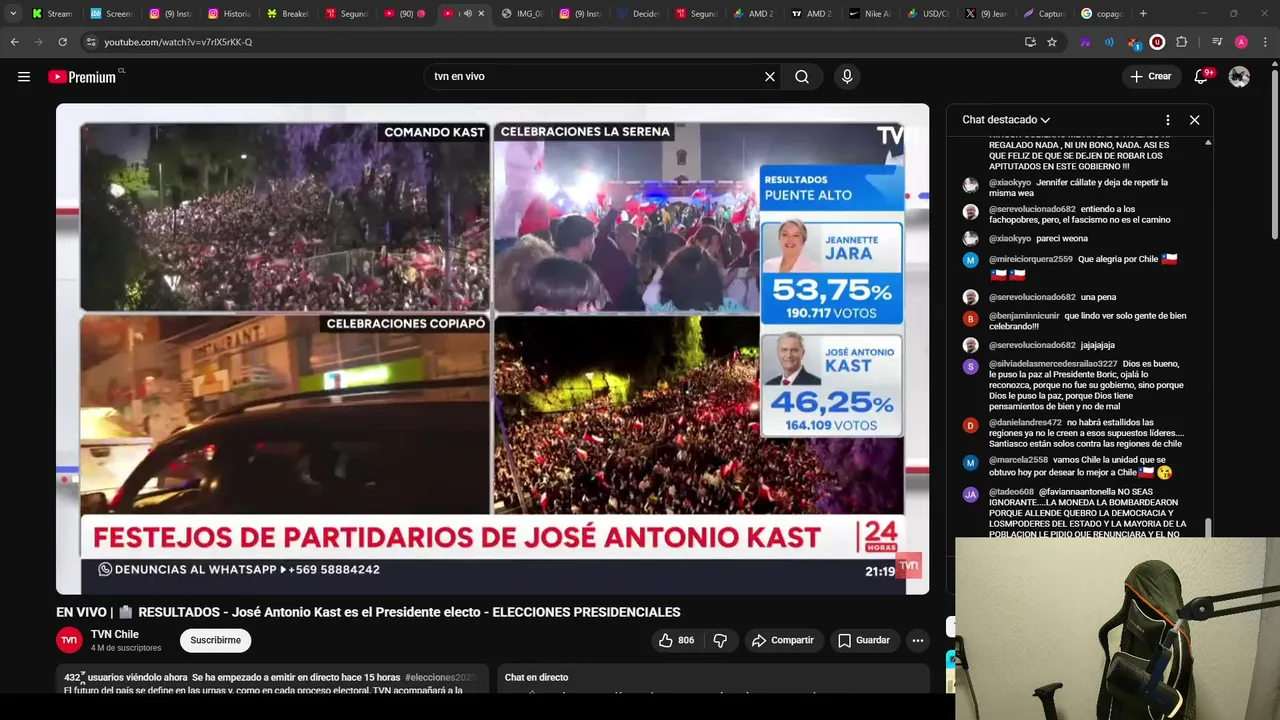Dislike the video
The height and width of the screenshot is (720, 1280).
coord(720,640)
